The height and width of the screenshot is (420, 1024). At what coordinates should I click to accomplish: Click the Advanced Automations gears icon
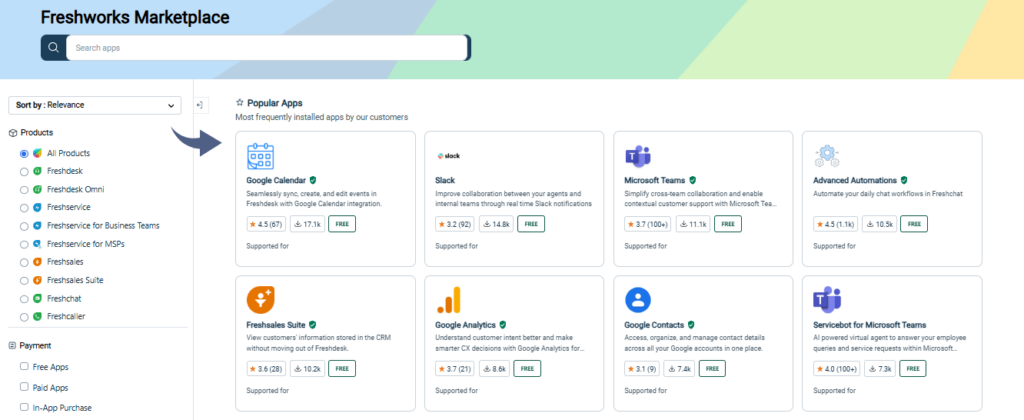pos(827,156)
